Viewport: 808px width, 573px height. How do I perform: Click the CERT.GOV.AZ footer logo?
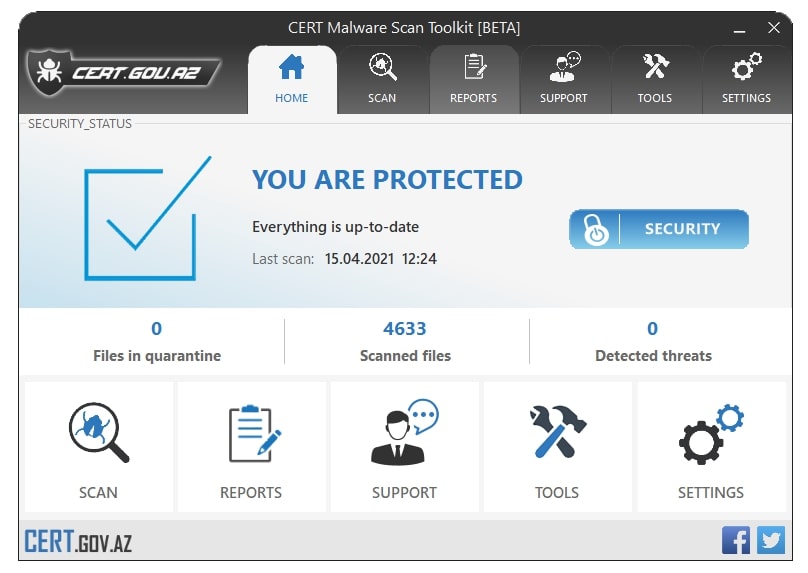pos(78,542)
